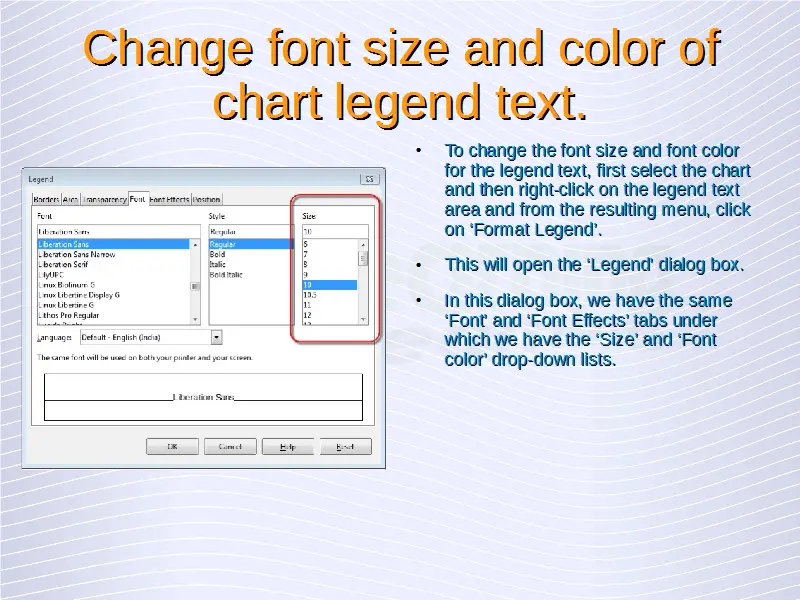Viewport: 800px width, 600px height.
Task: Click the font list scroll-down arrow
Action: (x=195, y=321)
